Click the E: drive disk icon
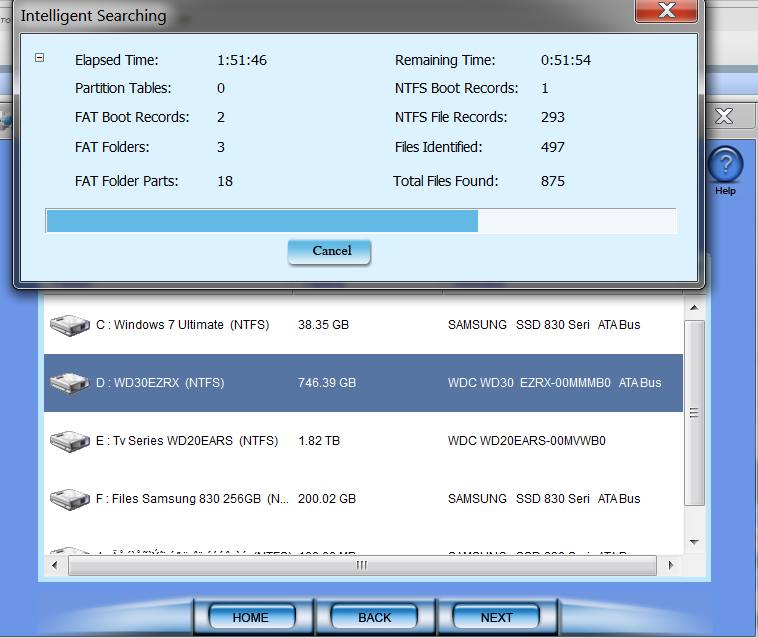This screenshot has width=758, height=638. tap(70, 441)
